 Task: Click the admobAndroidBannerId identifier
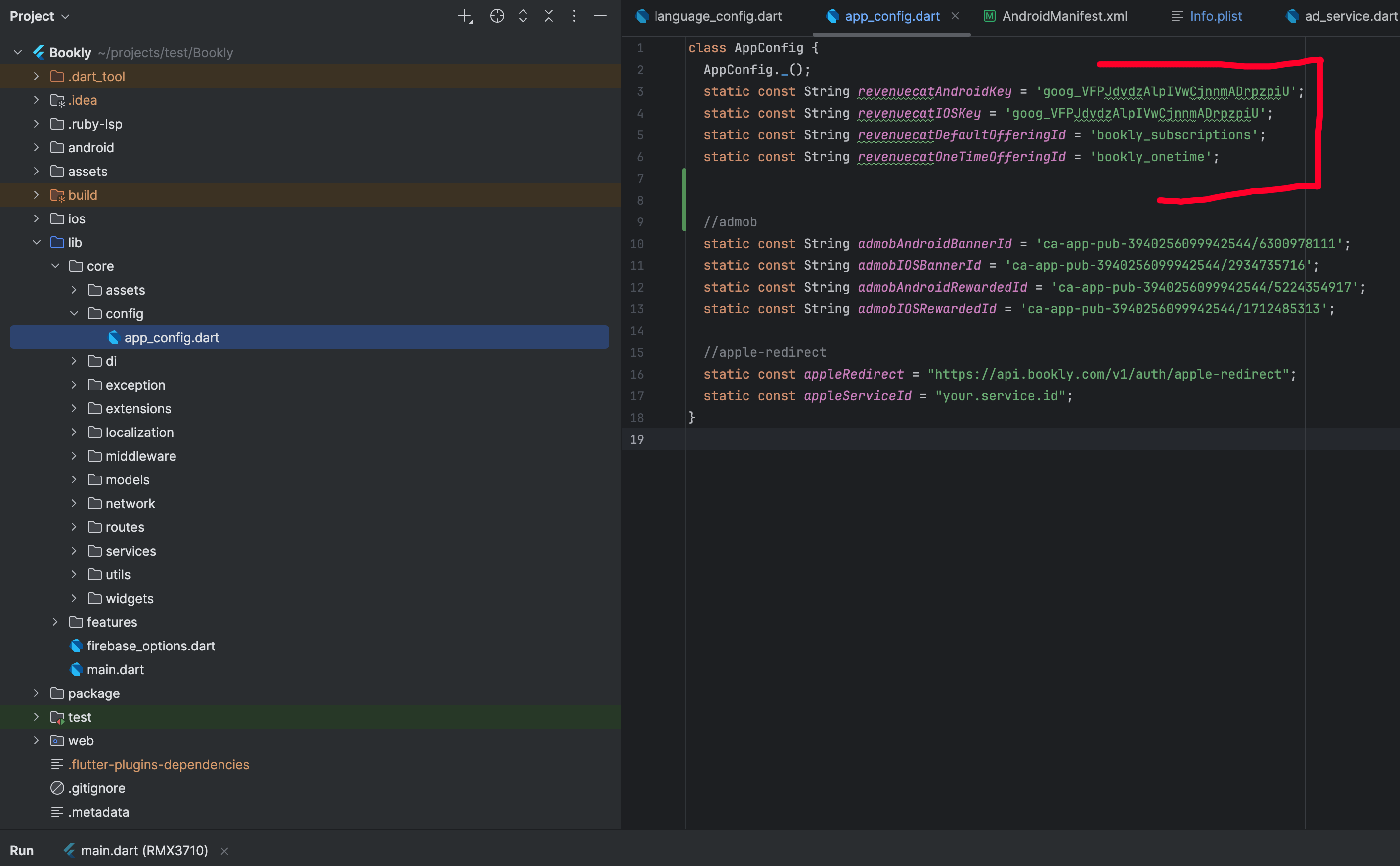pyautogui.click(x=934, y=243)
